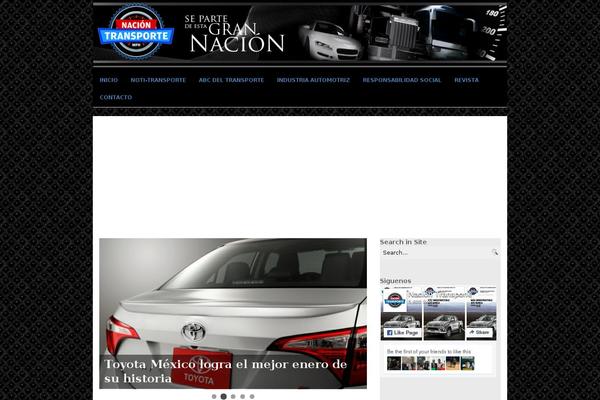Open the NOTI-TRANSPORTE menu

pyautogui.click(x=158, y=80)
